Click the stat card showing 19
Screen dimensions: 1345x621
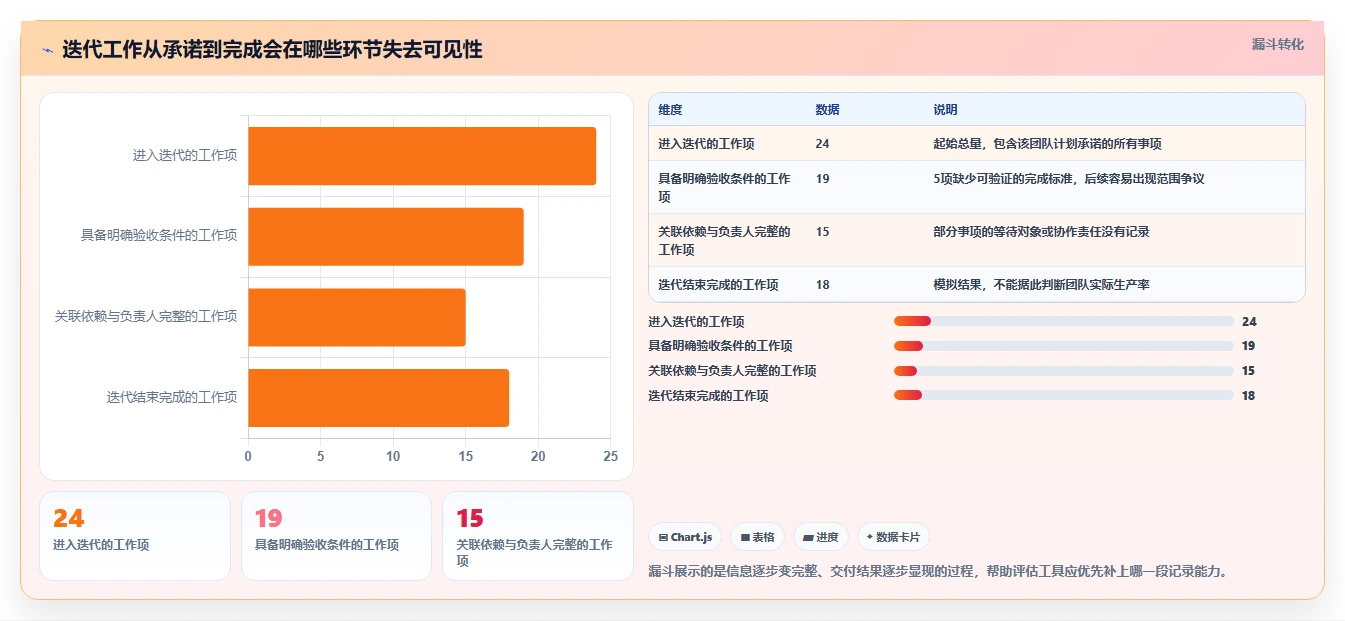(336, 536)
